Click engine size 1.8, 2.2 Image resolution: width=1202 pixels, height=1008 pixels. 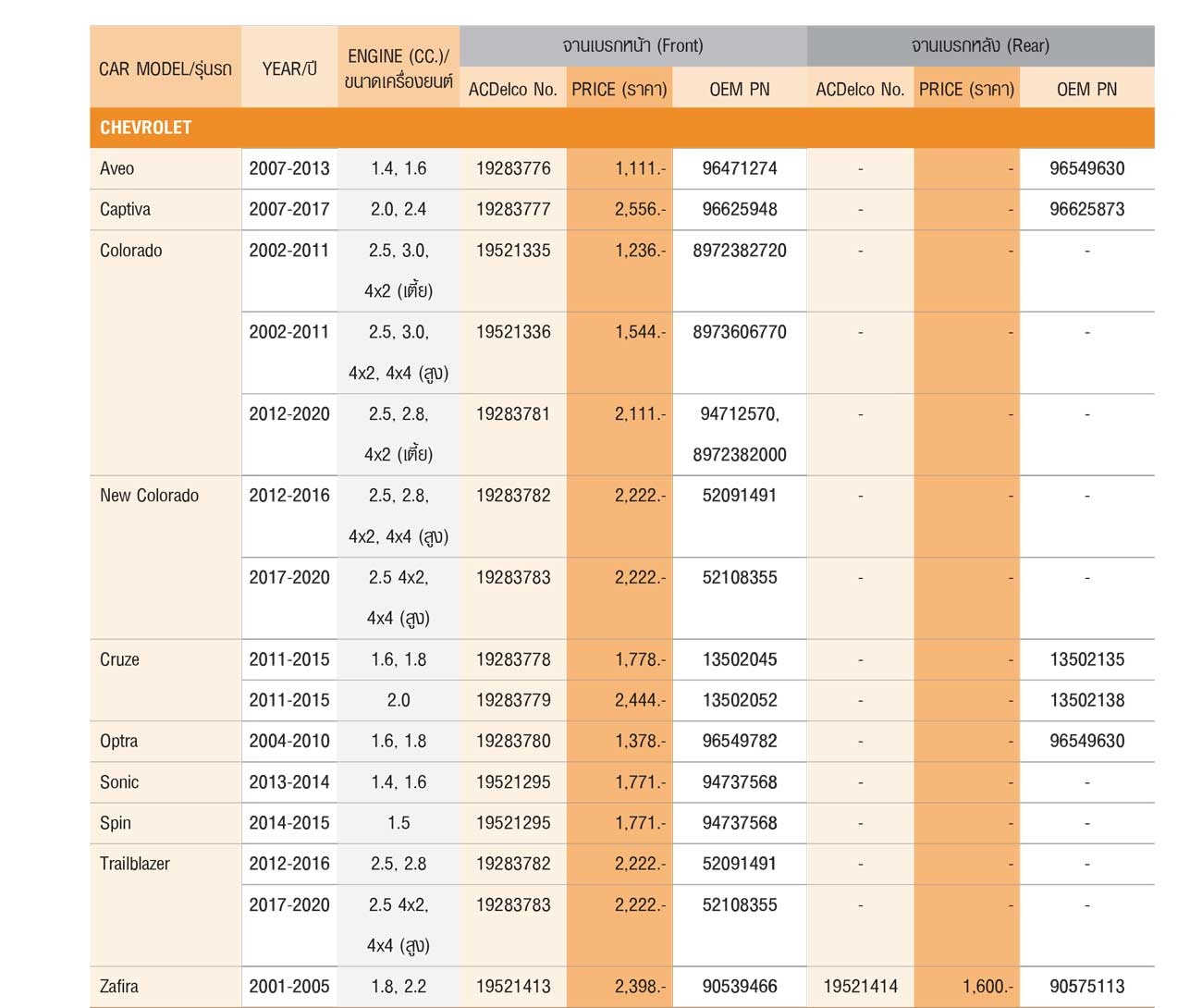tap(399, 987)
